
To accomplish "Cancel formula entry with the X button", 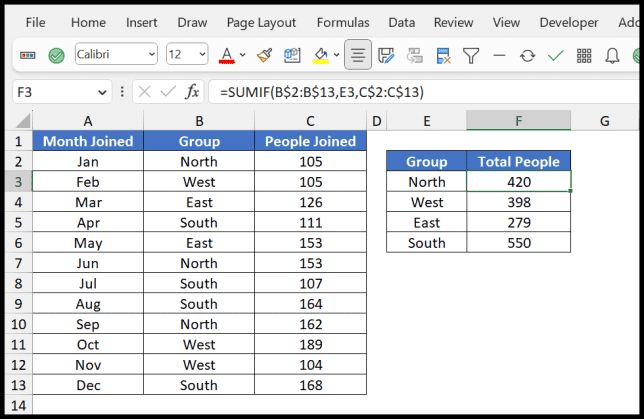I will click(x=144, y=92).
